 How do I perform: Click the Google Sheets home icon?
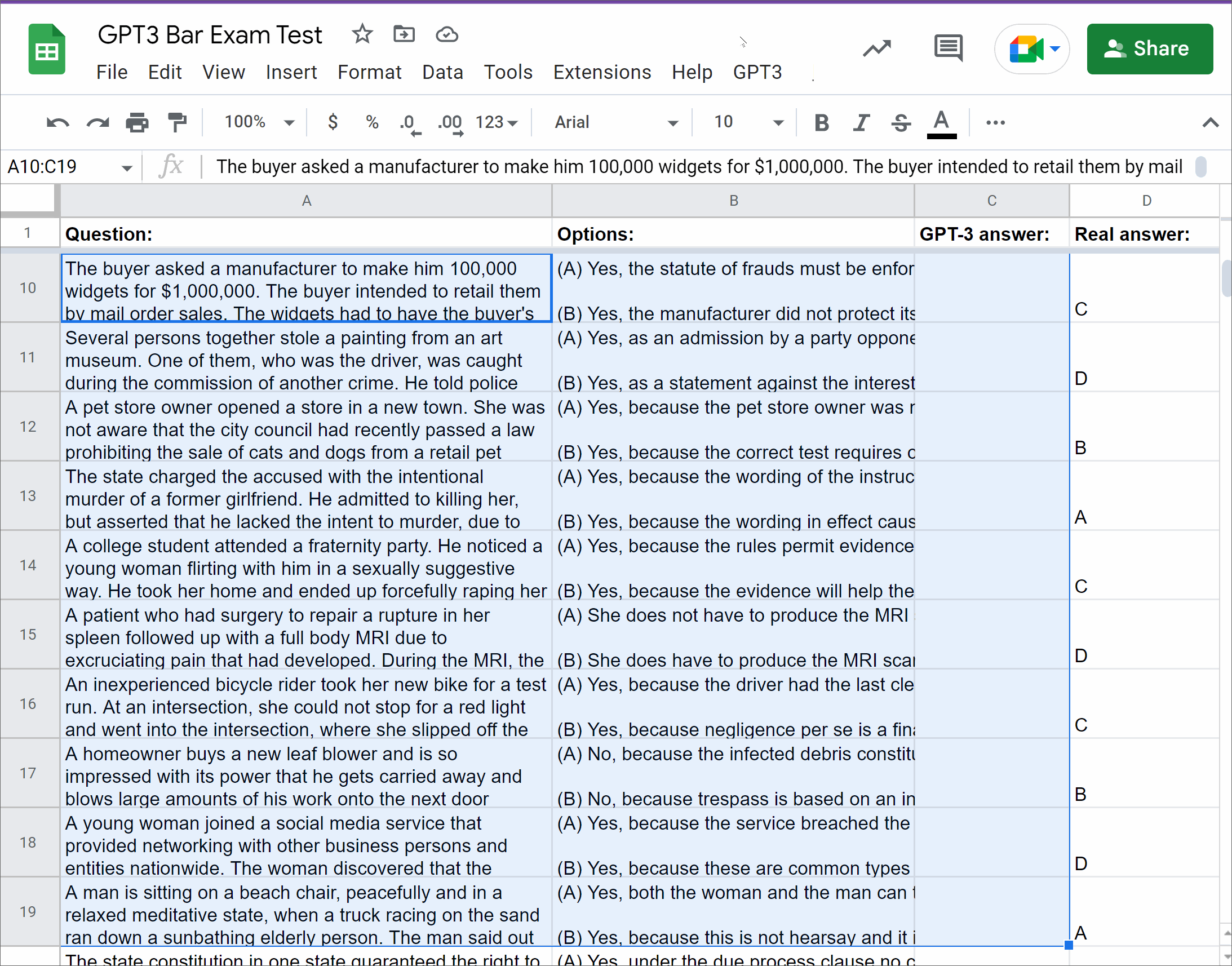[46, 49]
